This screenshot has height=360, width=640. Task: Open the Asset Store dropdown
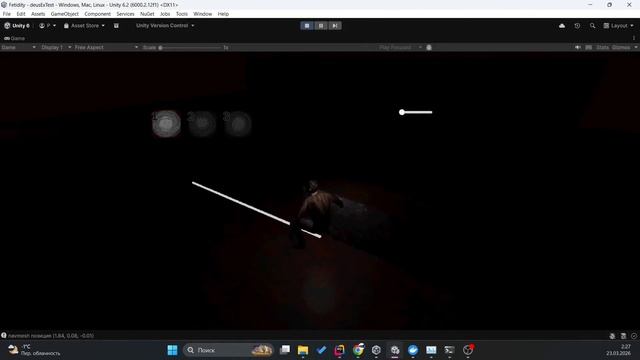tap(84, 26)
